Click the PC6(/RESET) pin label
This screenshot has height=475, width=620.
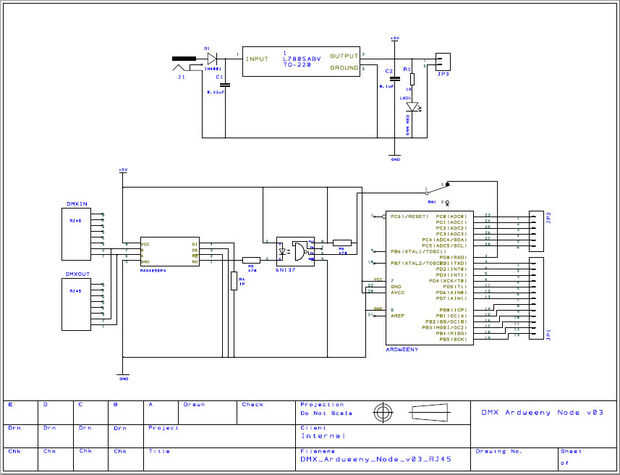coord(409,217)
